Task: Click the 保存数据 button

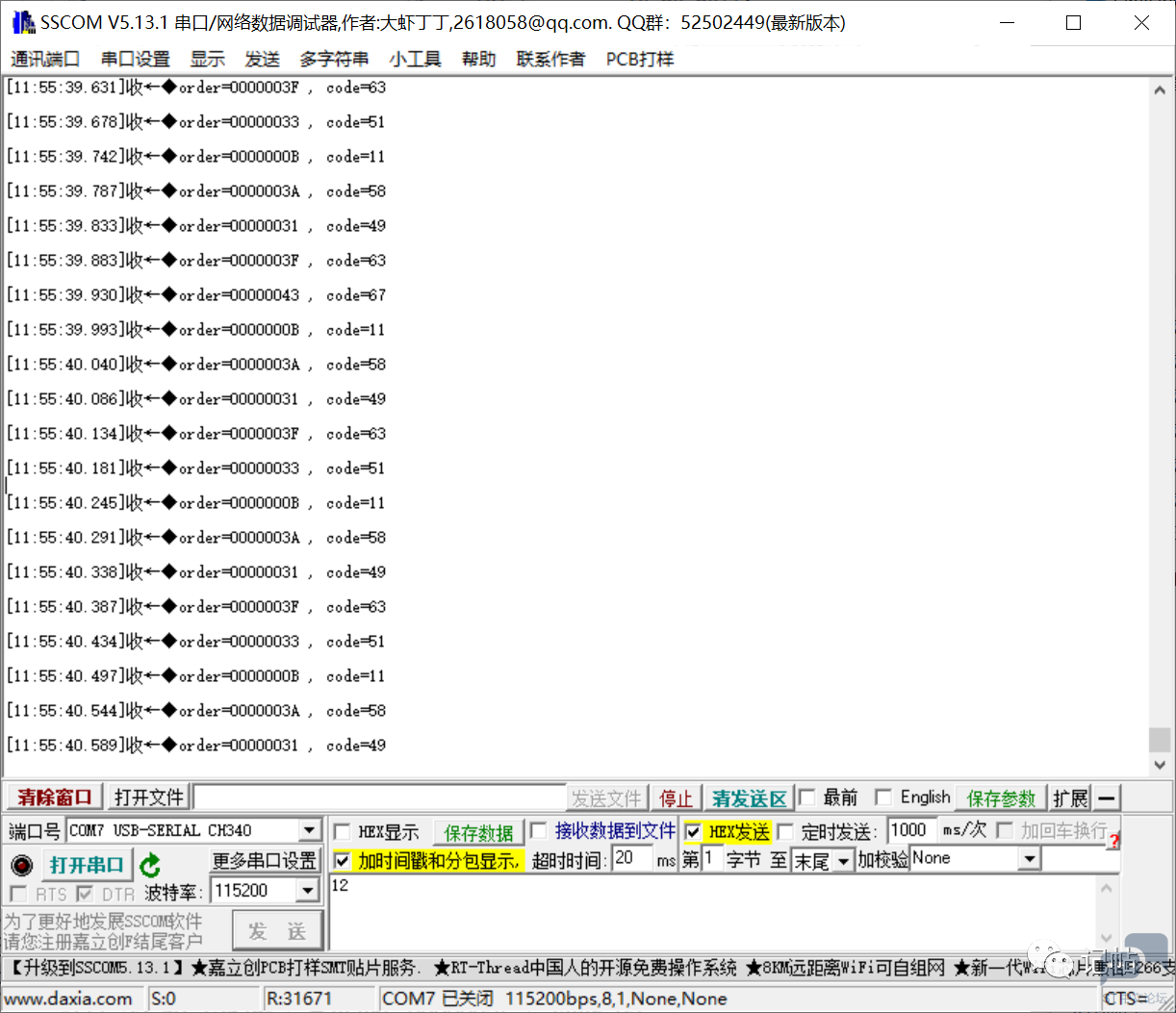Action: 478,832
